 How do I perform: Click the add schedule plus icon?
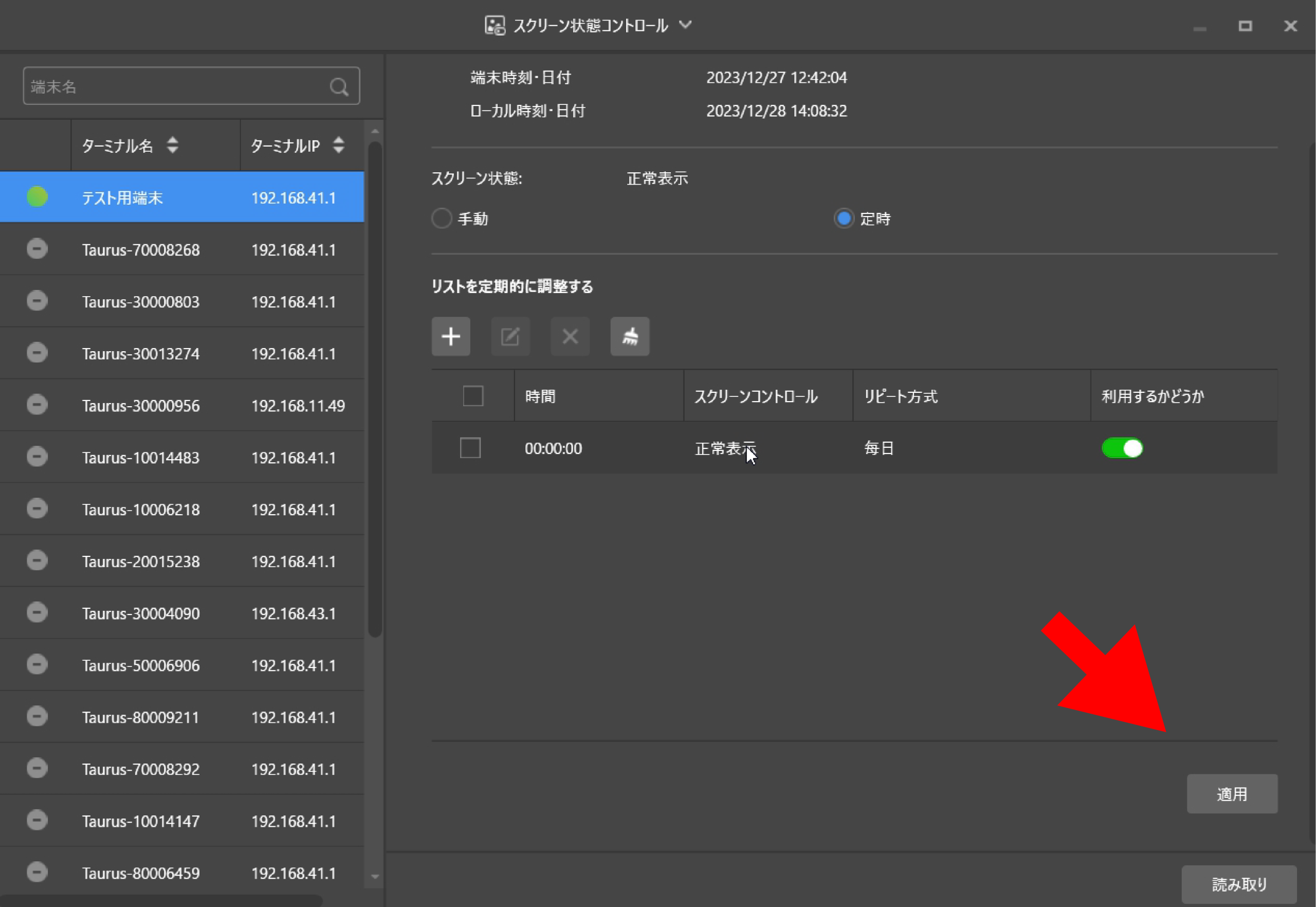click(x=451, y=336)
